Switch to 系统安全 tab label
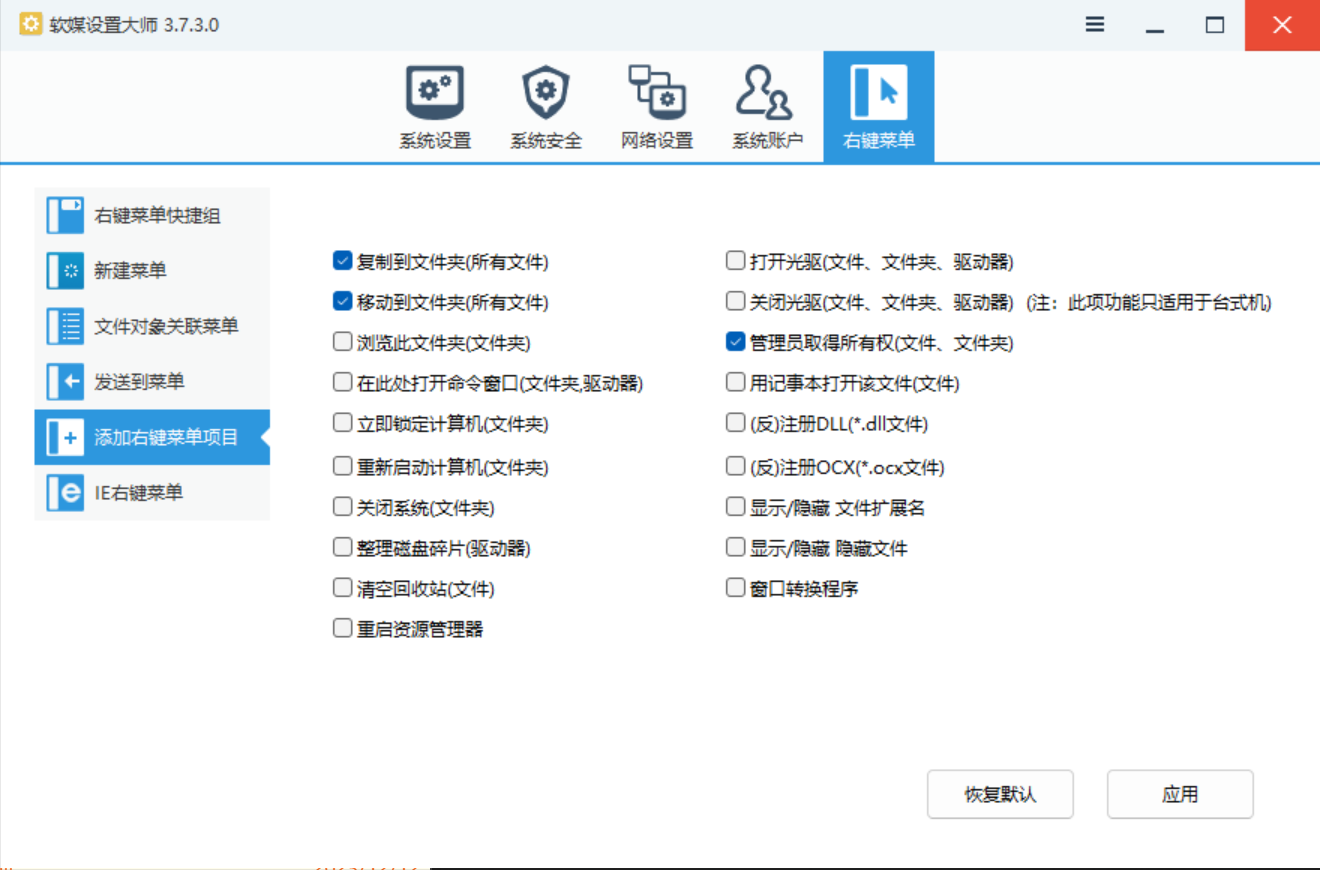 pos(546,141)
